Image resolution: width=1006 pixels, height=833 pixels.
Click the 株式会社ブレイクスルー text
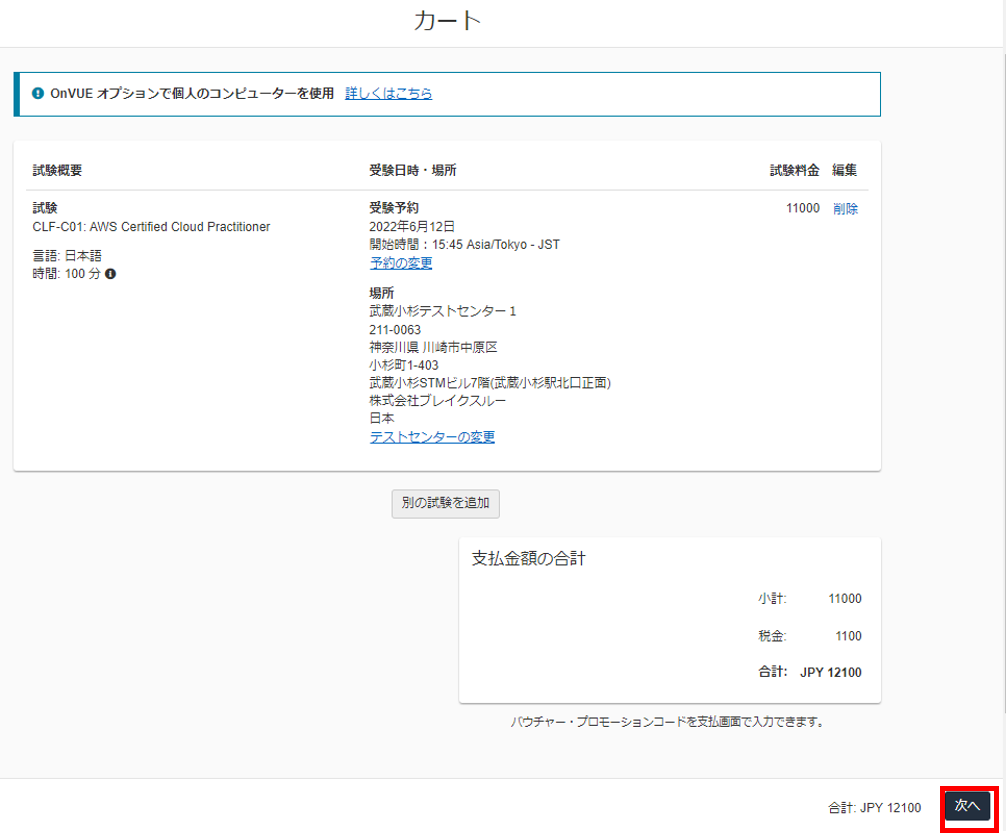(x=438, y=401)
